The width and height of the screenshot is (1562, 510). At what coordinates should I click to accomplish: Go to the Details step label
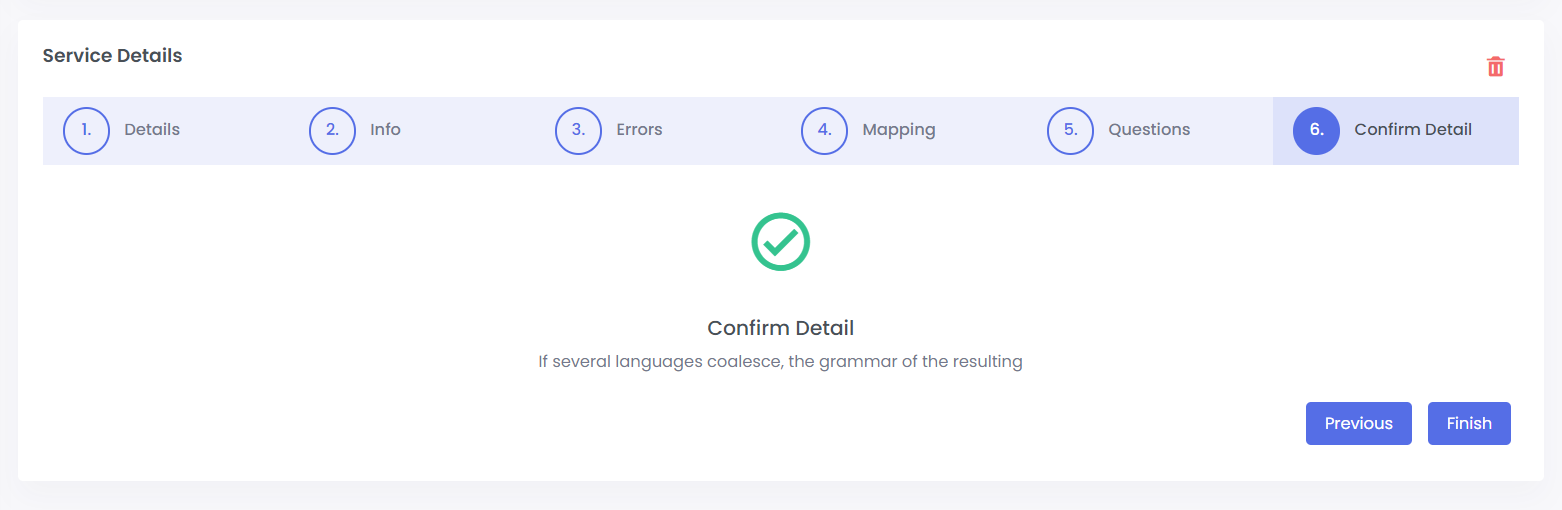coord(152,130)
